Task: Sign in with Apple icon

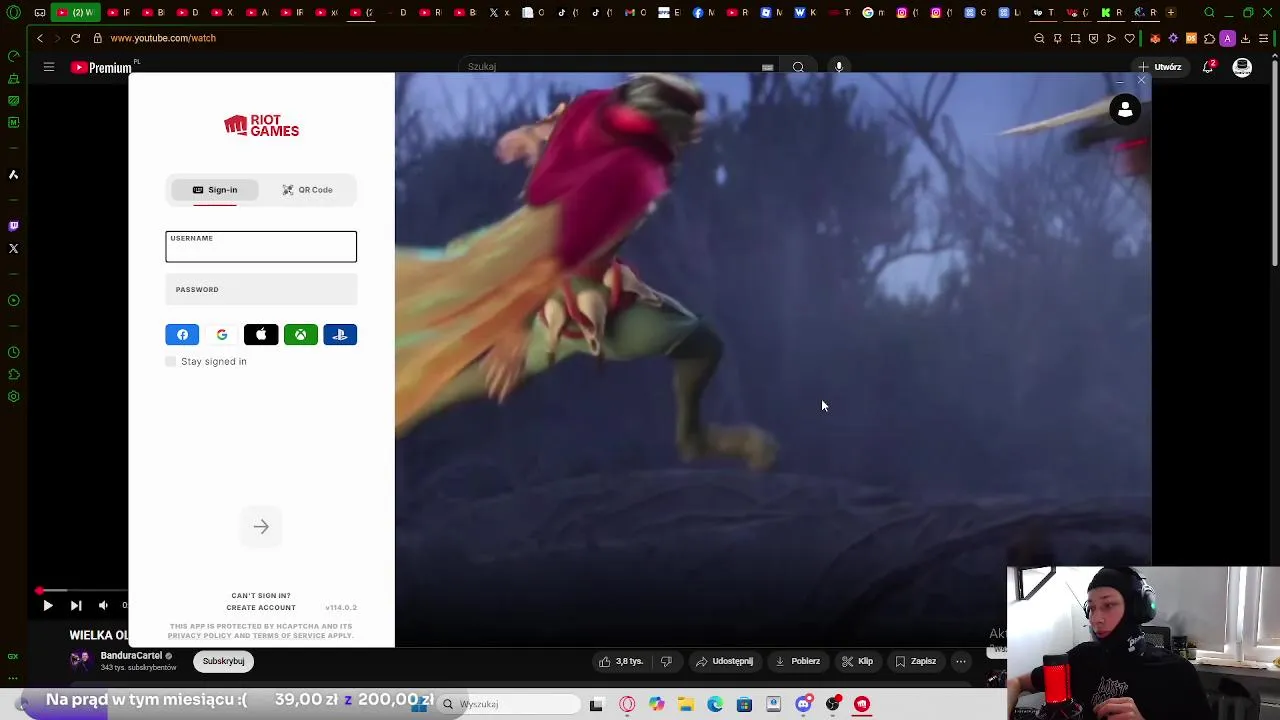Action: click(261, 335)
